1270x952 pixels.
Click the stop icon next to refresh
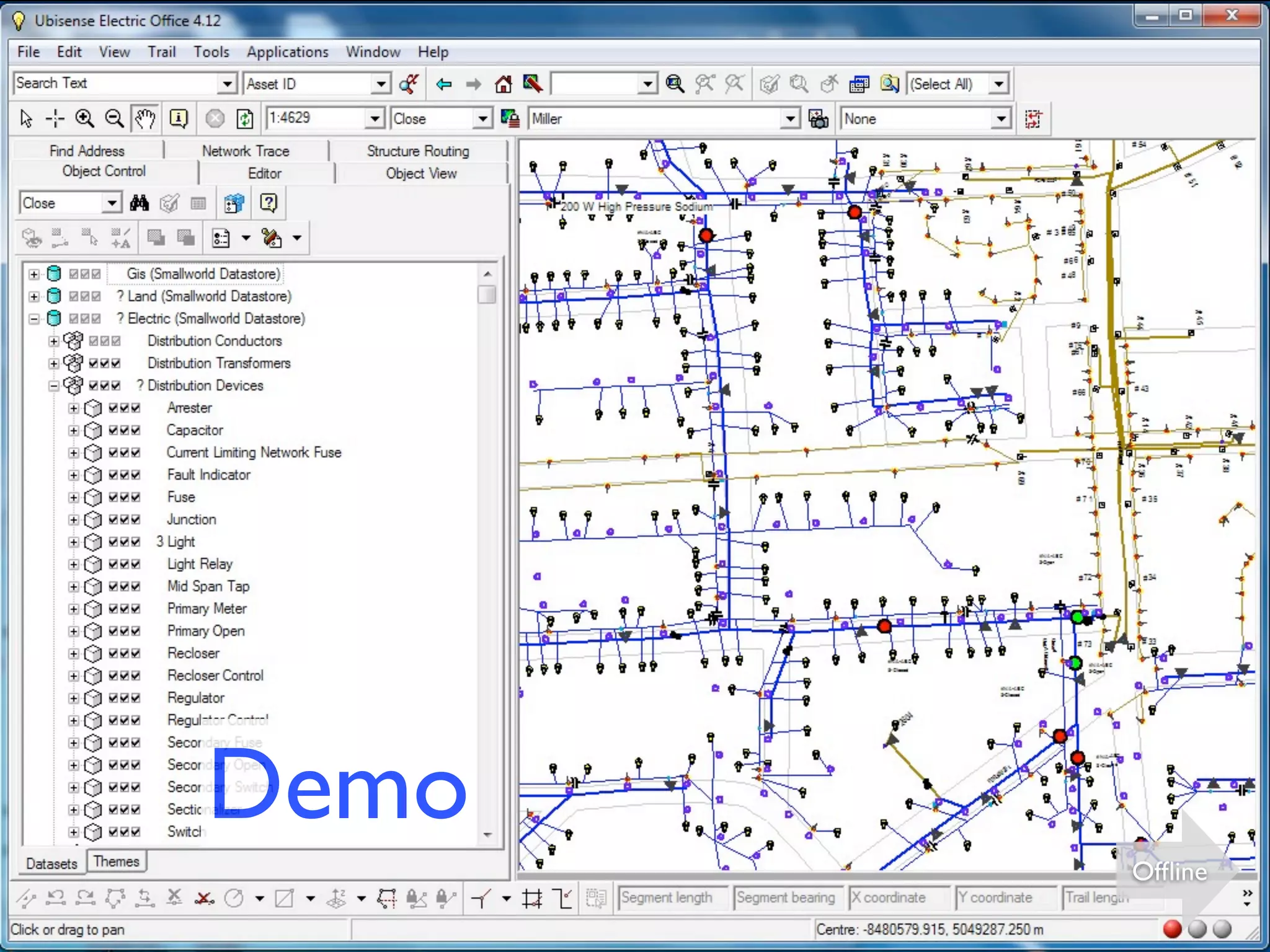pos(215,118)
